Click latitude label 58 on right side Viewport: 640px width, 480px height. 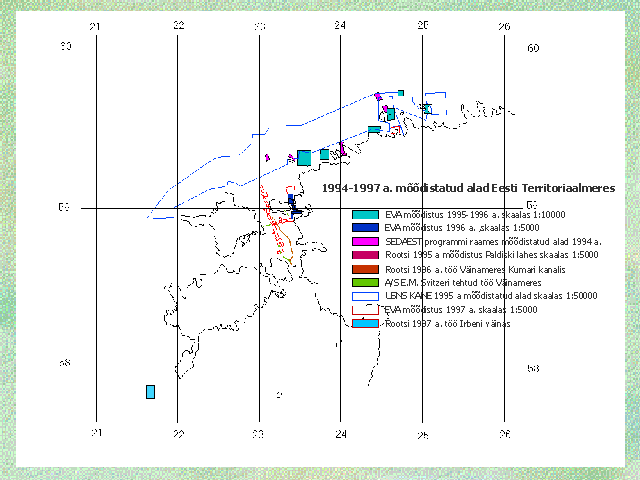[533, 368]
